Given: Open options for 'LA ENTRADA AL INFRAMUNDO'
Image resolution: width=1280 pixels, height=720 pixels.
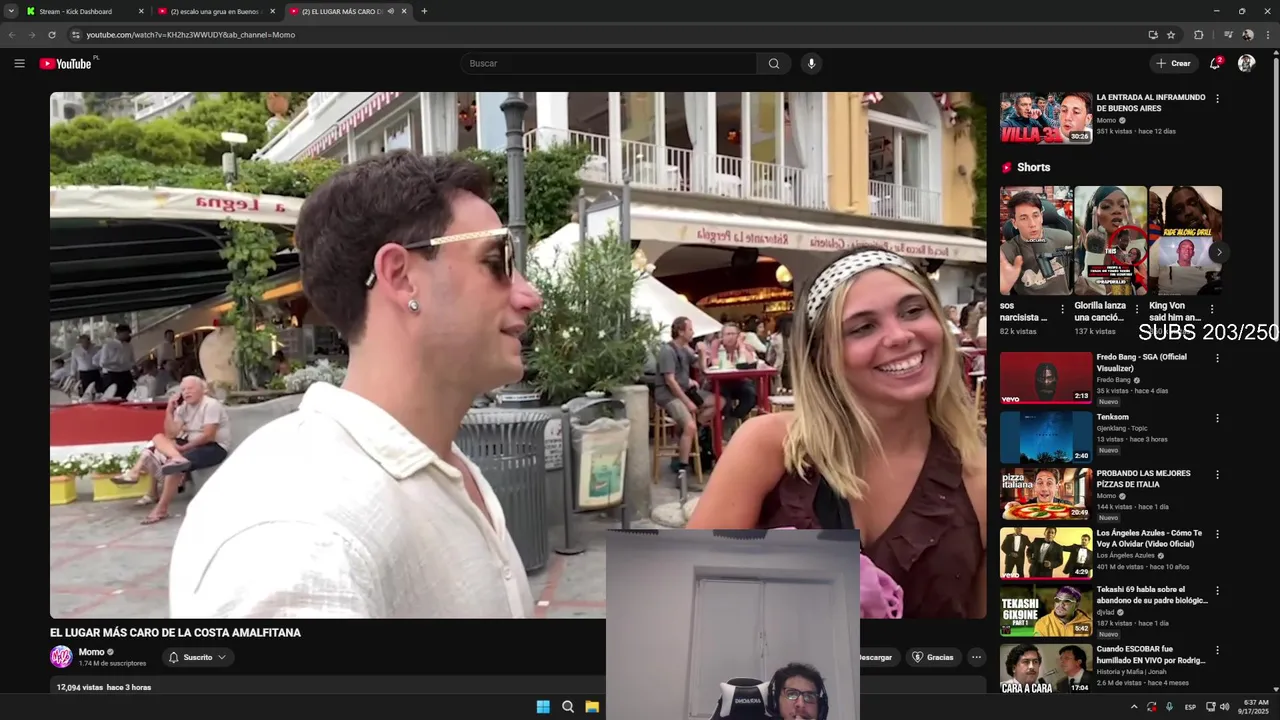Looking at the screenshot, I should click(1217, 99).
